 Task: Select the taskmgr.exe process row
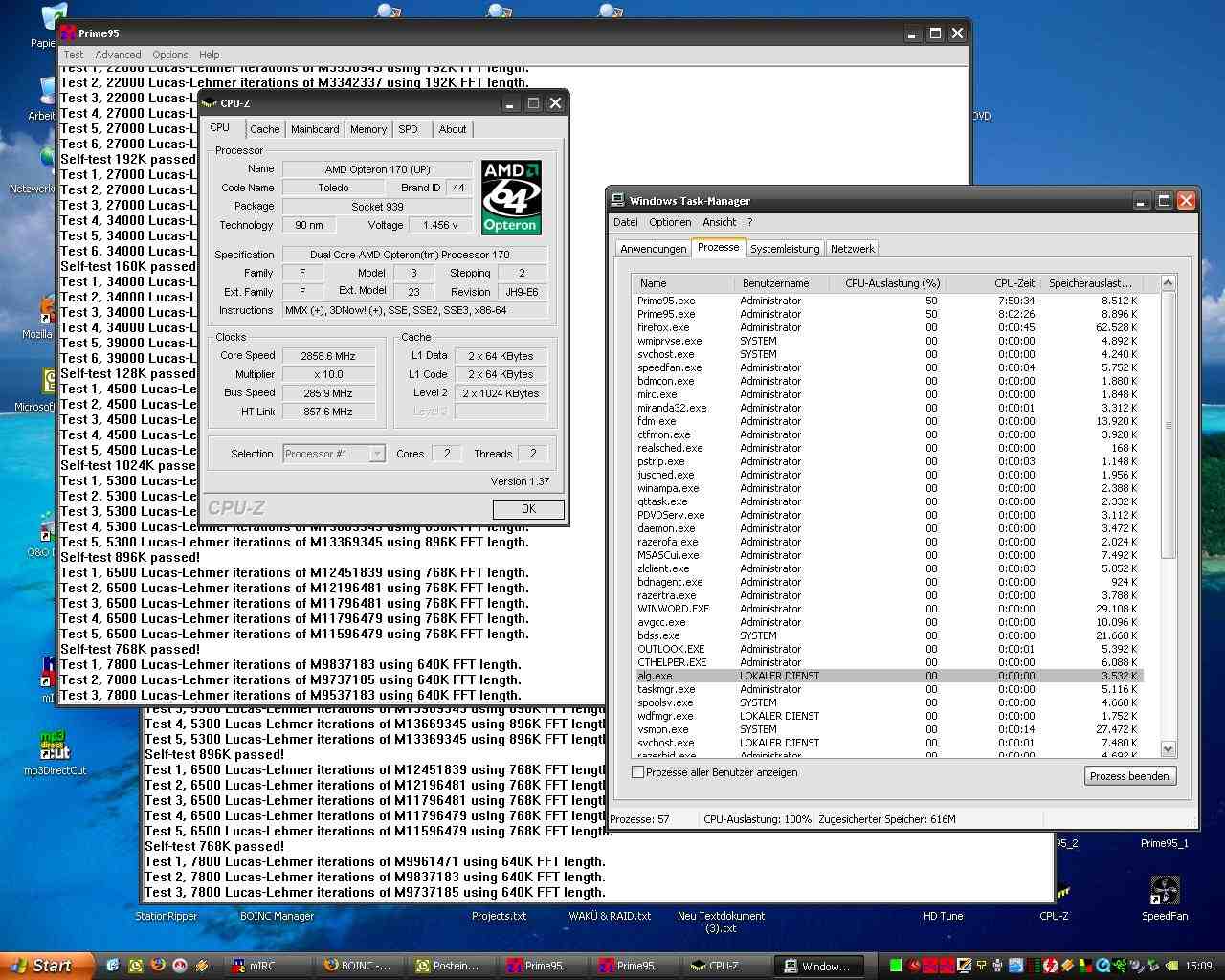coord(887,689)
